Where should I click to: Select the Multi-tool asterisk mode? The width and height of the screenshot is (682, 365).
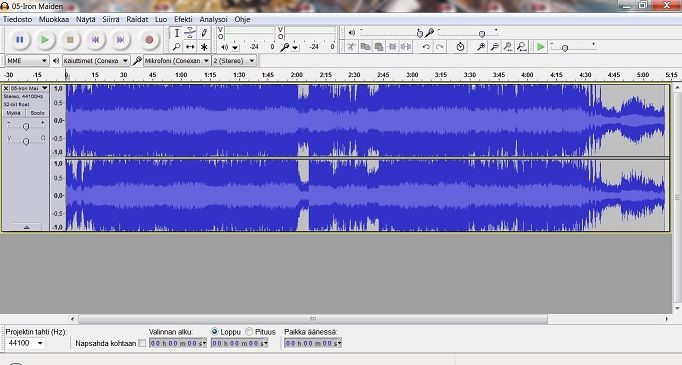pos(204,47)
